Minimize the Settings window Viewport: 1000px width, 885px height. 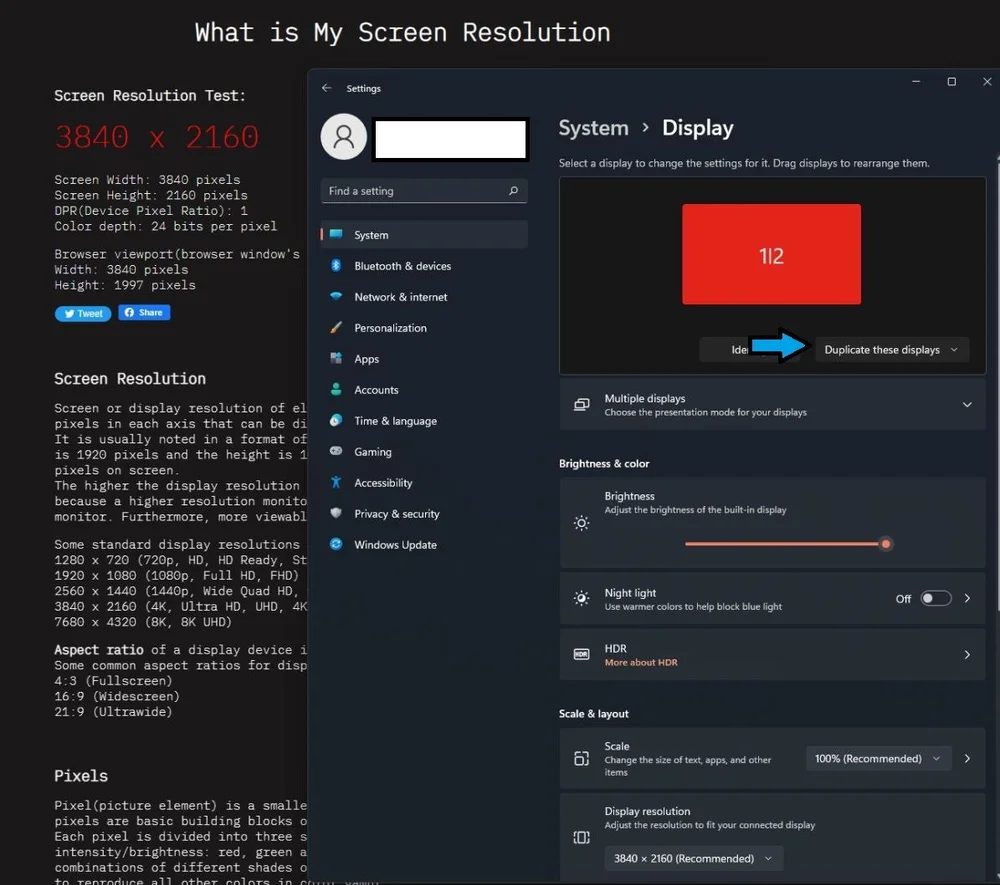[916, 82]
